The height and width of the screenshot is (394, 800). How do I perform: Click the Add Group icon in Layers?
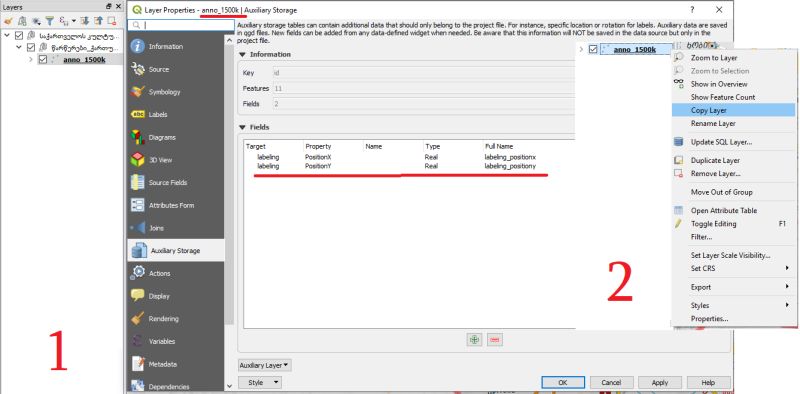click(22, 21)
